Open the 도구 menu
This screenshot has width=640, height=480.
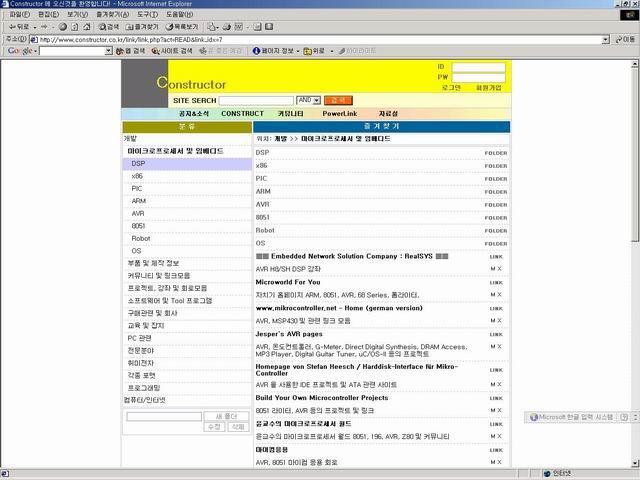click(x=147, y=14)
